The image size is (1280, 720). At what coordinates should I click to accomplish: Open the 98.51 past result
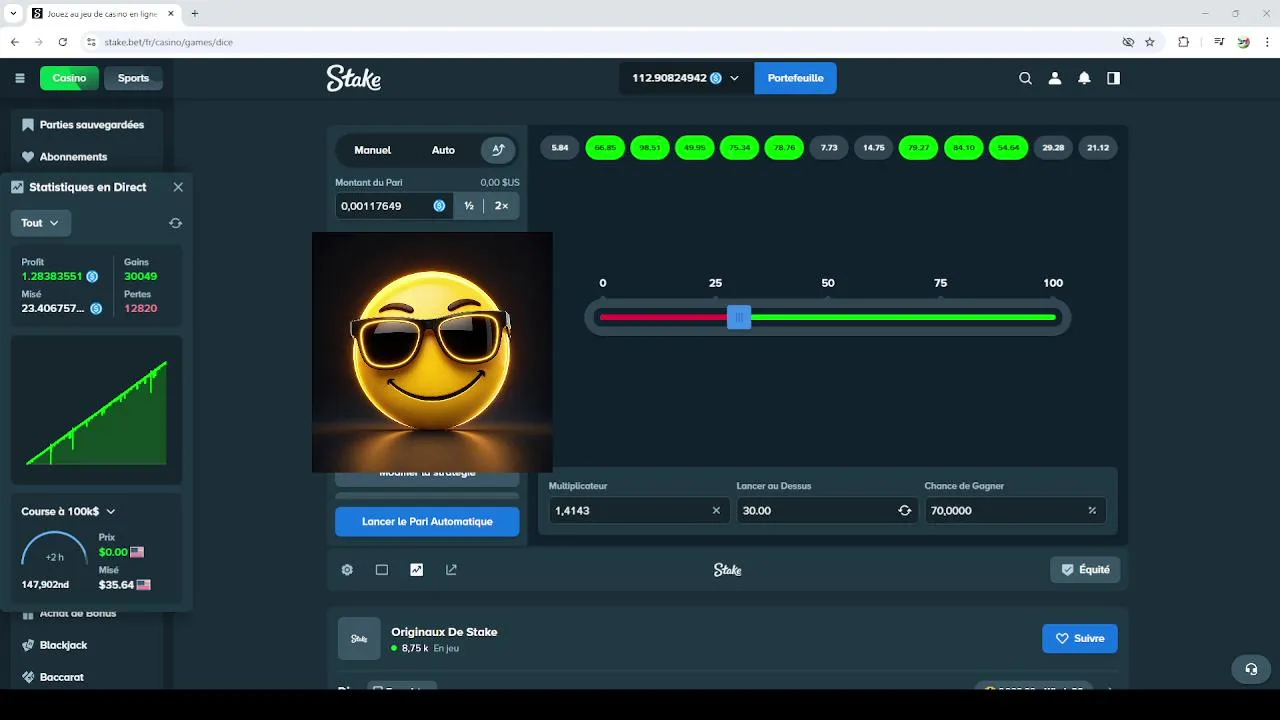pos(650,148)
